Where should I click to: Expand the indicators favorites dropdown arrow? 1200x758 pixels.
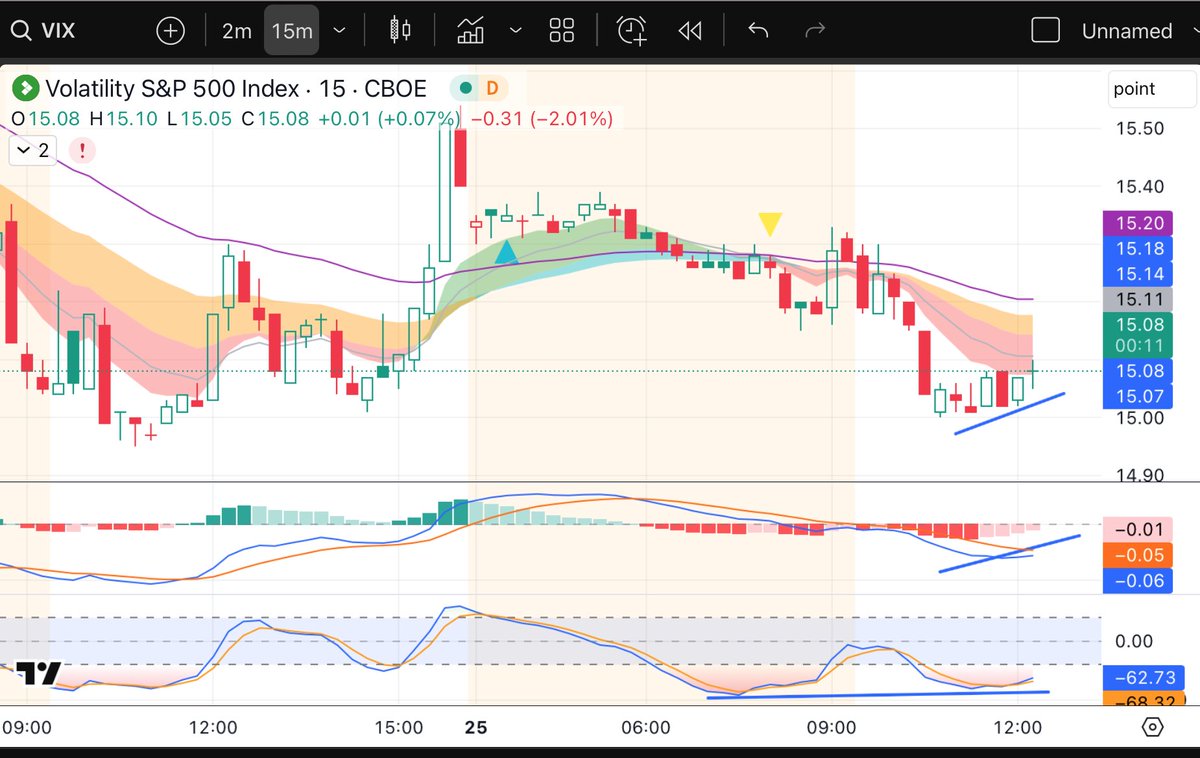click(516, 31)
